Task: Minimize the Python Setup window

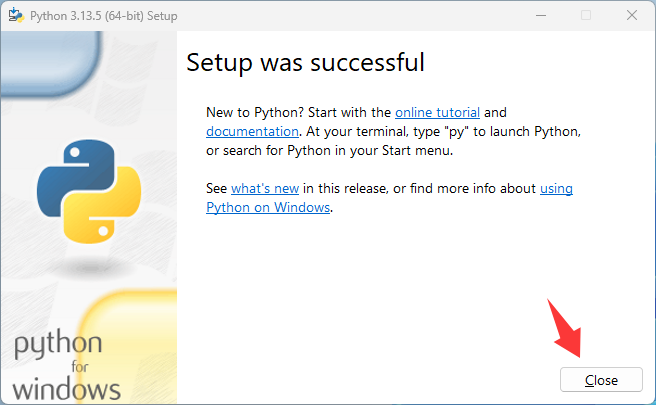Action: tap(541, 15)
